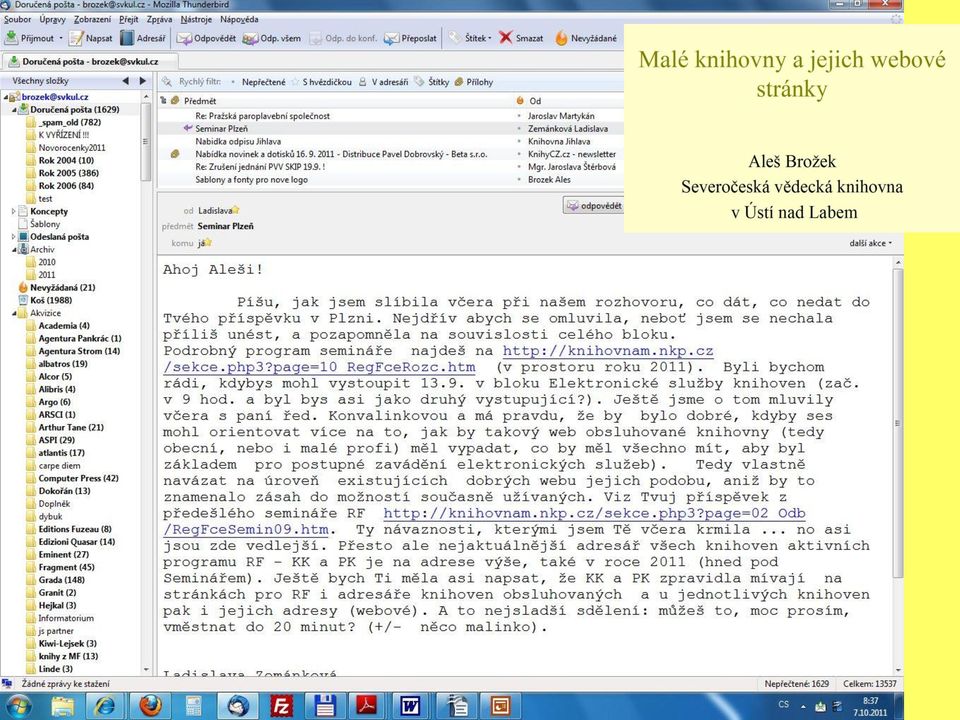Switch to next folder view arrow
Screen dimensions: 960x720
tap(143, 81)
